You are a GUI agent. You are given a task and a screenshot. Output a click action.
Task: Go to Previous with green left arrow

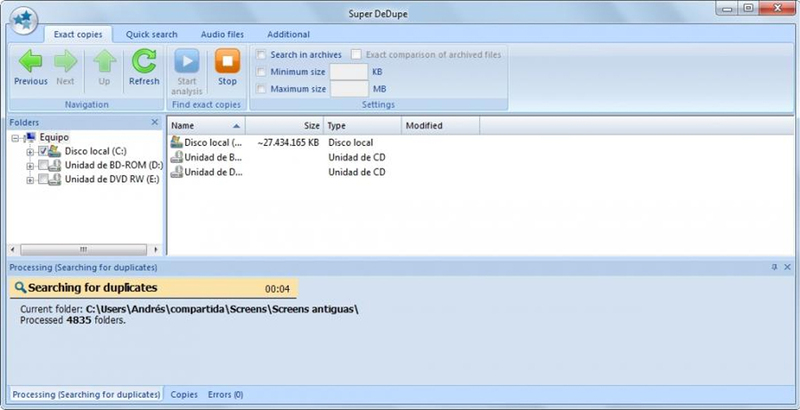click(31, 68)
